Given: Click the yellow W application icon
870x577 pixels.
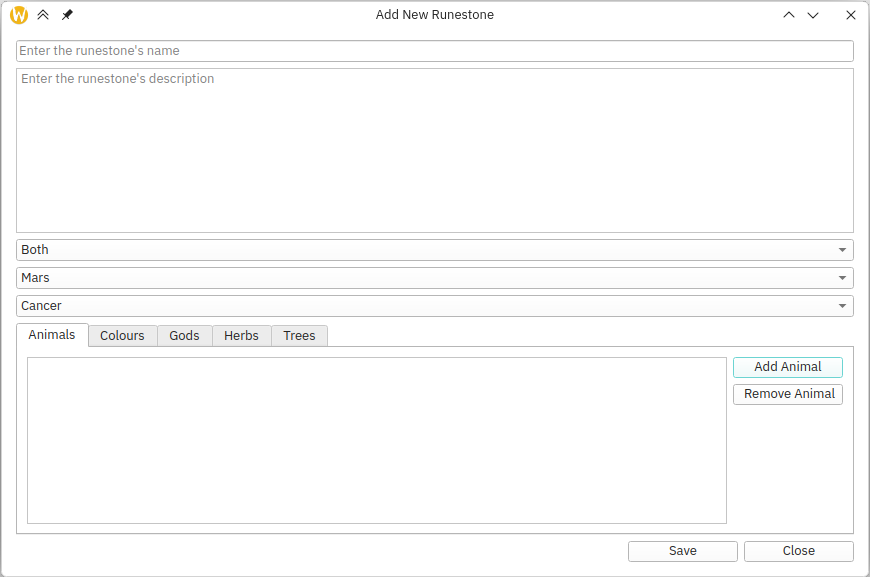Looking at the screenshot, I should pyautogui.click(x=19, y=15).
